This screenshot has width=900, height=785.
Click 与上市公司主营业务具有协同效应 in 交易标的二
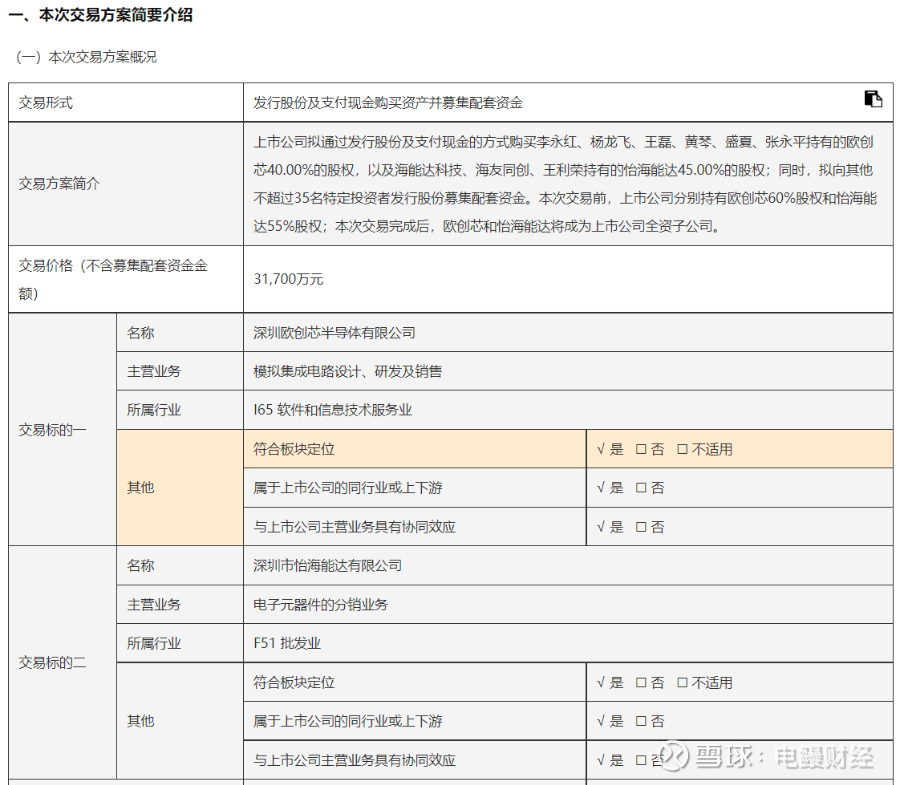click(x=415, y=760)
